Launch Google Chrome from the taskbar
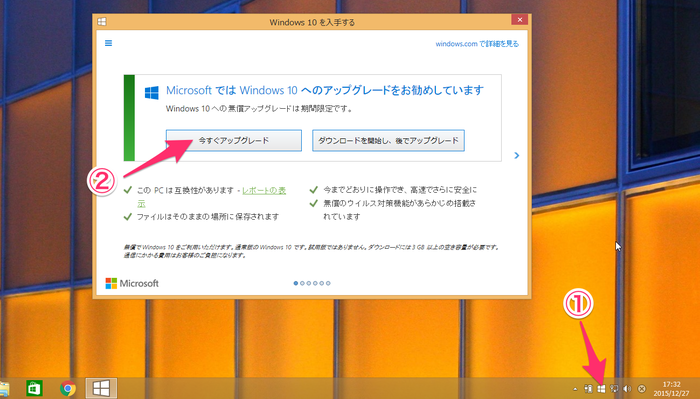The height and width of the screenshot is (399, 700). (x=68, y=389)
